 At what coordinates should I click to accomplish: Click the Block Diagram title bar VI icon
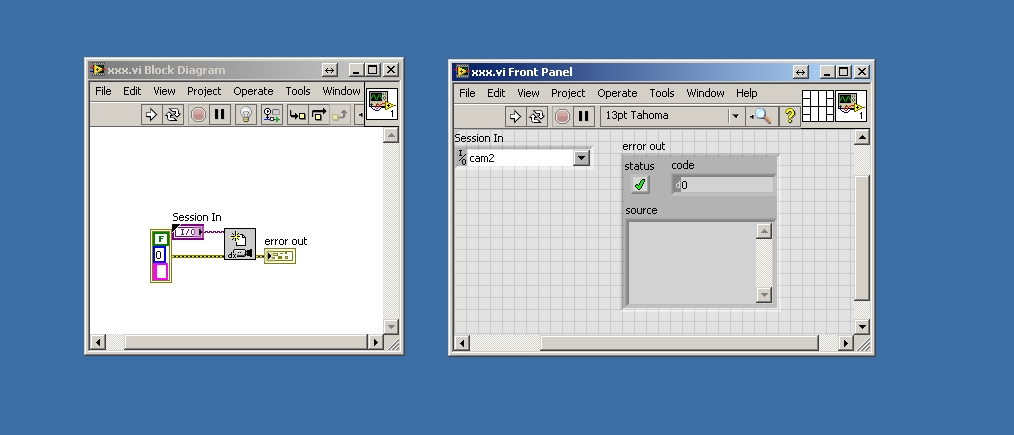point(98,70)
